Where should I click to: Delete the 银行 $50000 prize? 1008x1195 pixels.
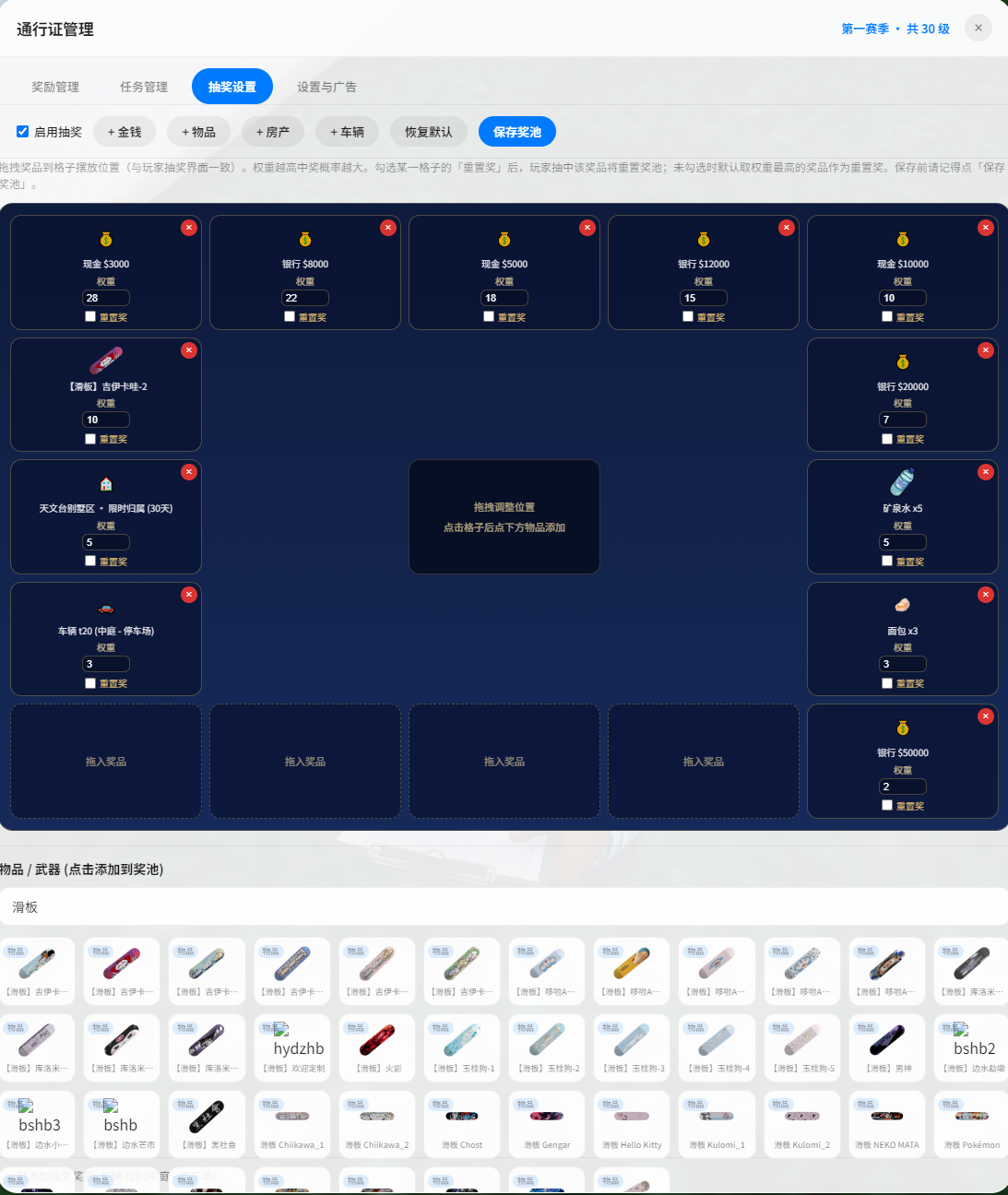[986, 716]
